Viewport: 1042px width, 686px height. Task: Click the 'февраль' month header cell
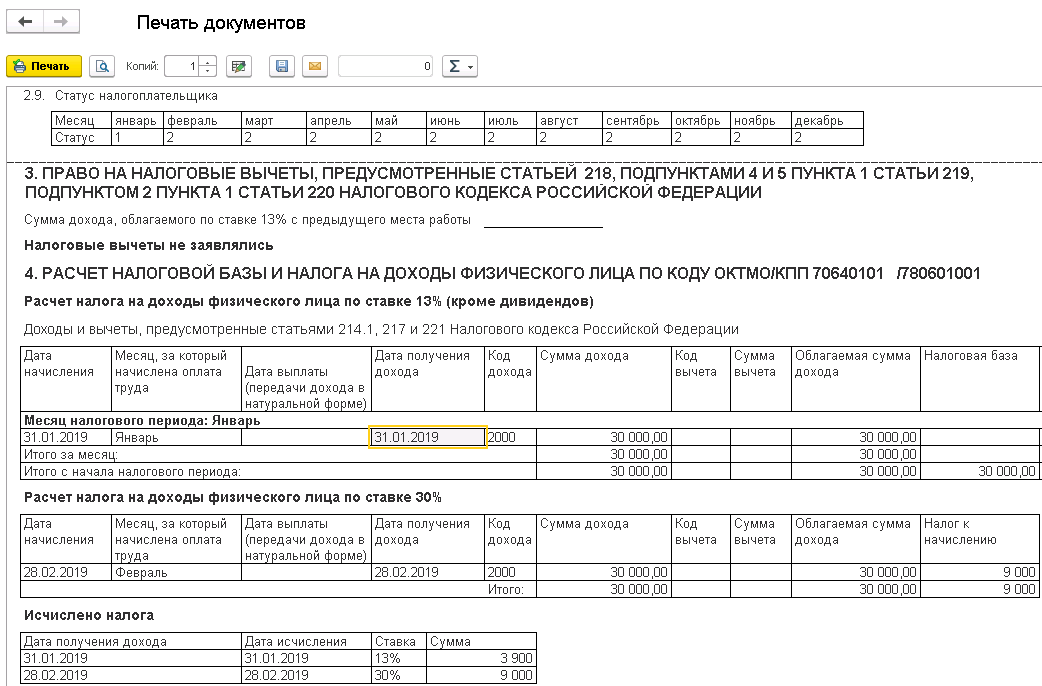202,121
